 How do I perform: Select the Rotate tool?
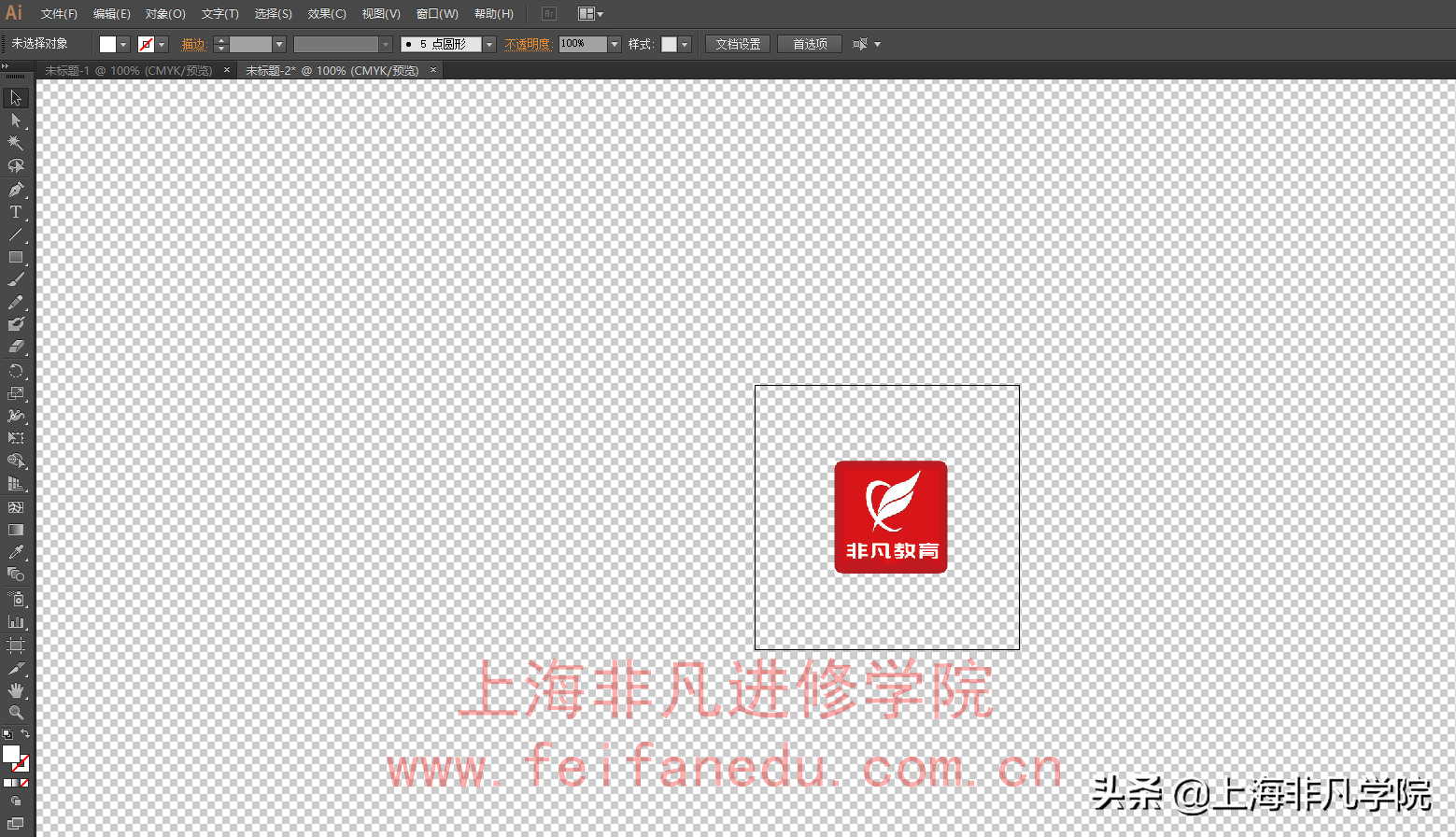click(x=16, y=371)
